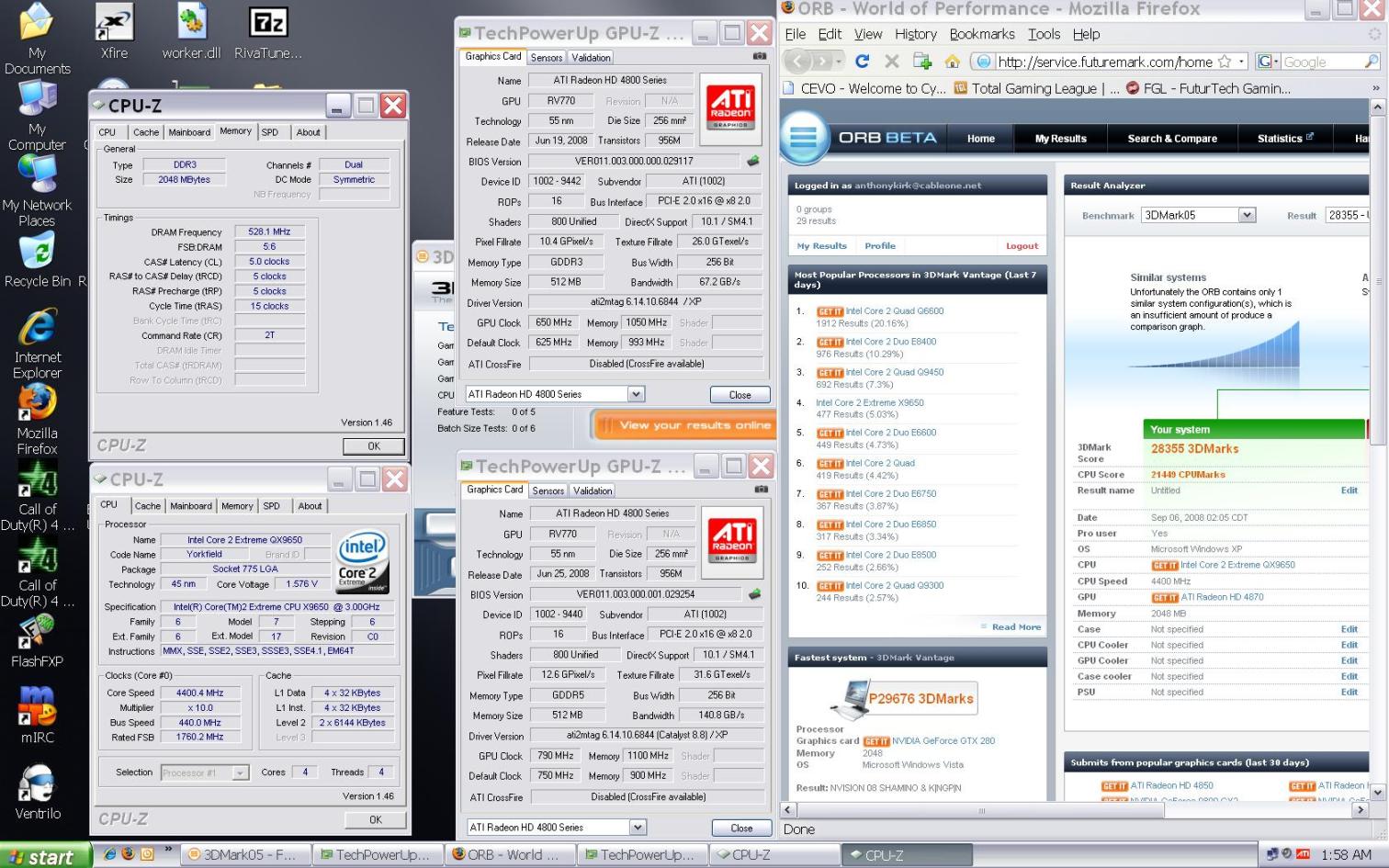
Task: Click OK in the Memory CPU-Z window
Action: tap(374, 445)
